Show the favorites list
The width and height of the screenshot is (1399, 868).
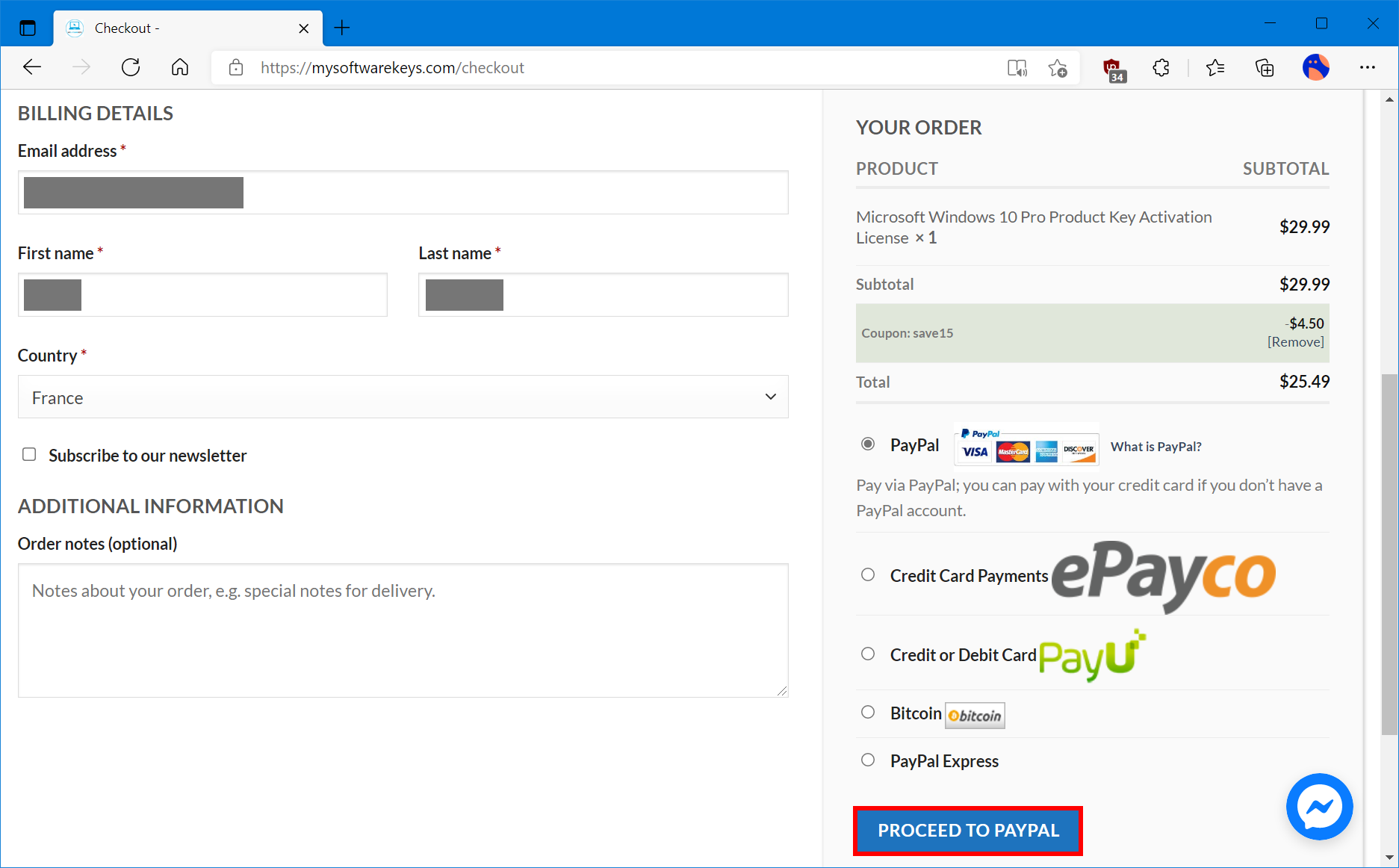[1215, 68]
